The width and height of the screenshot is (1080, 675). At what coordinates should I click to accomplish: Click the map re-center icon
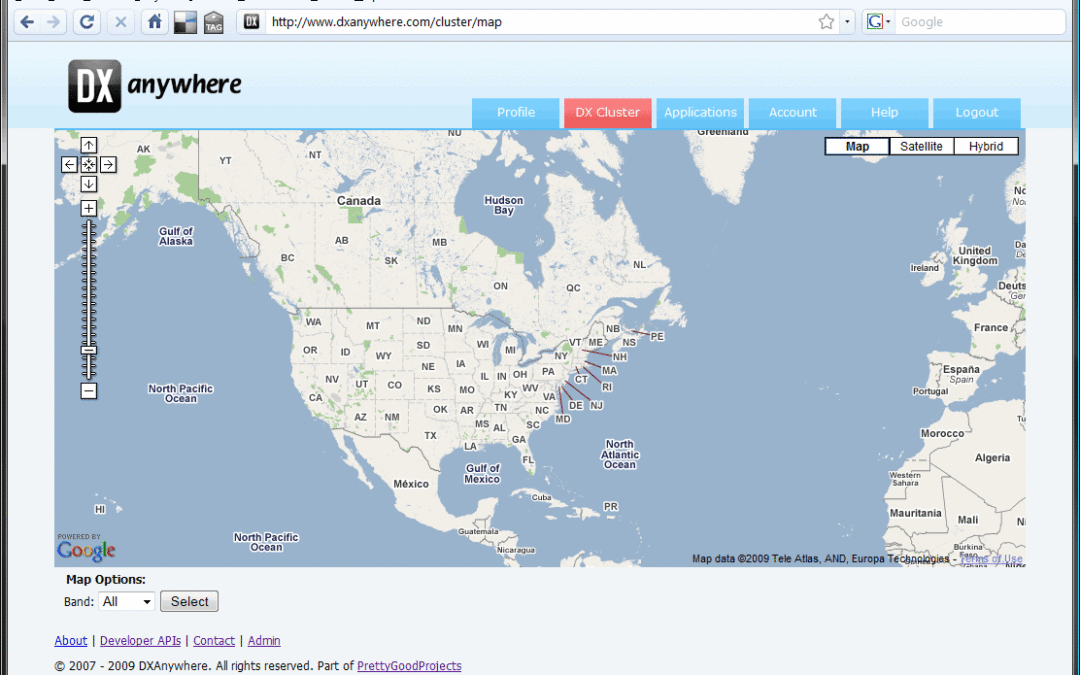coord(89,165)
